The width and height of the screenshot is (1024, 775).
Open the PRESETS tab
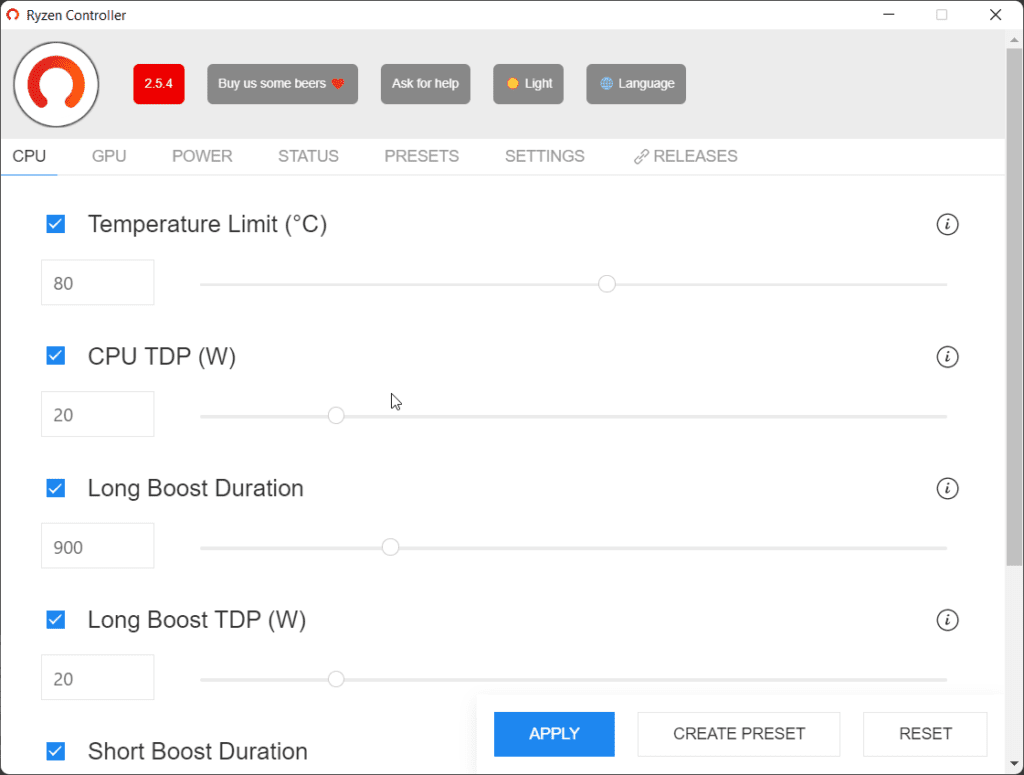pos(422,156)
